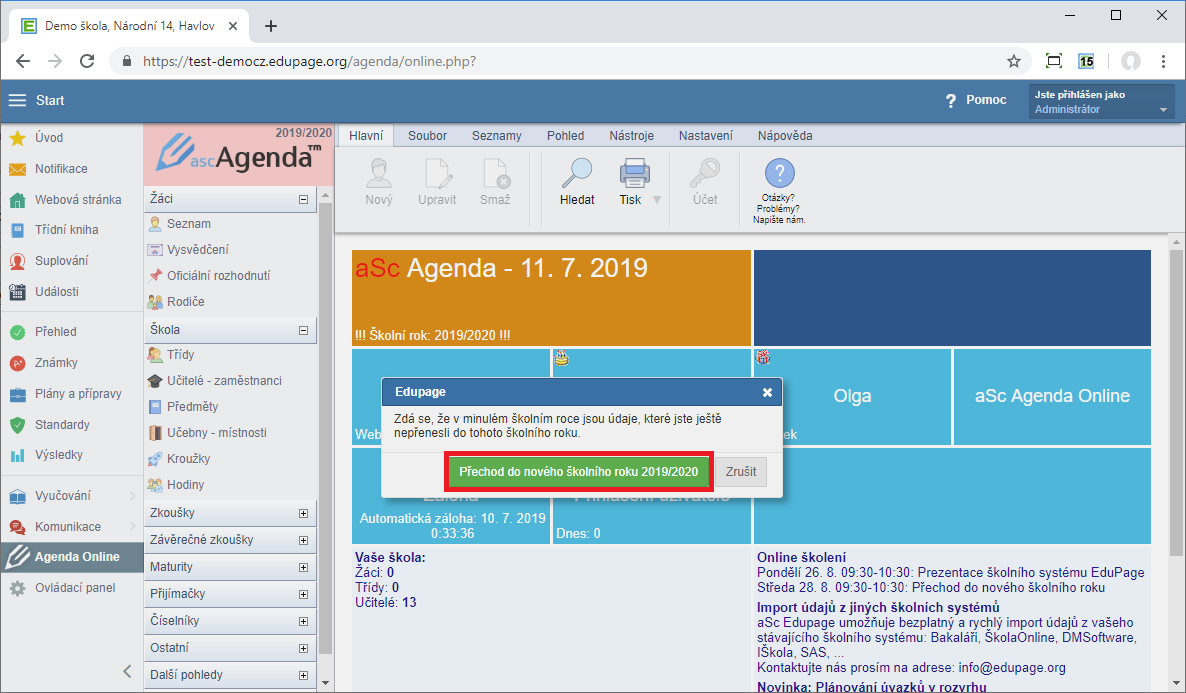Image resolution: width=1186 pixels, height=693 pixels.
Task: Click the Suplování icon
Action: click(17, 261)
